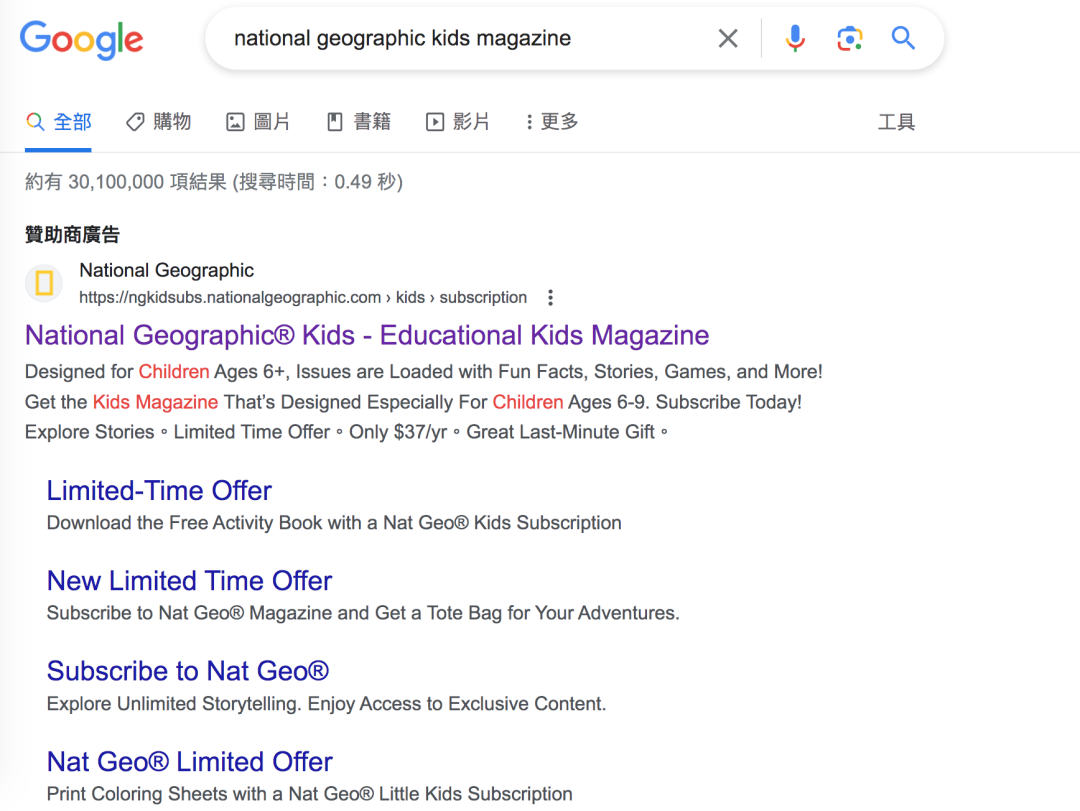This screenshot has height=811, width=1080.
Task: Click 'Explore Unlimited Storytelling' description text
Action: (x=326, y=704)
